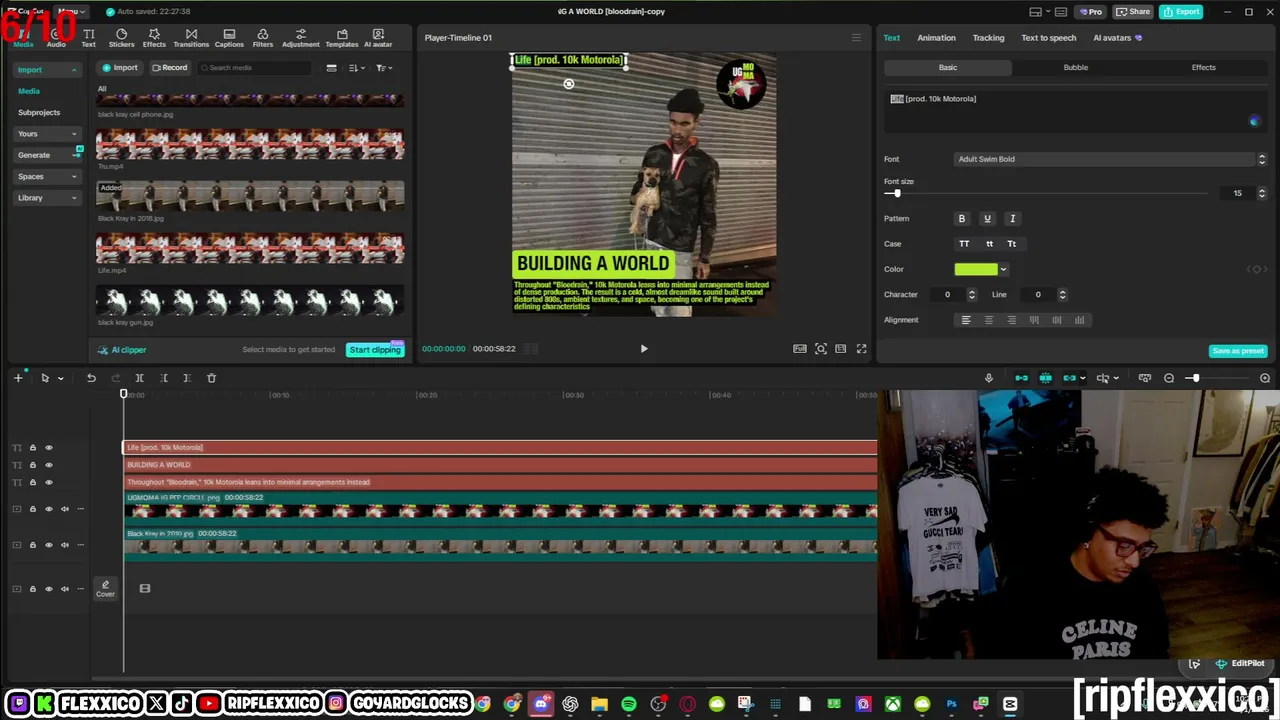Click the Start clipping button
The width and height of the screenshot is (1280, 720).
click(375, 350)
